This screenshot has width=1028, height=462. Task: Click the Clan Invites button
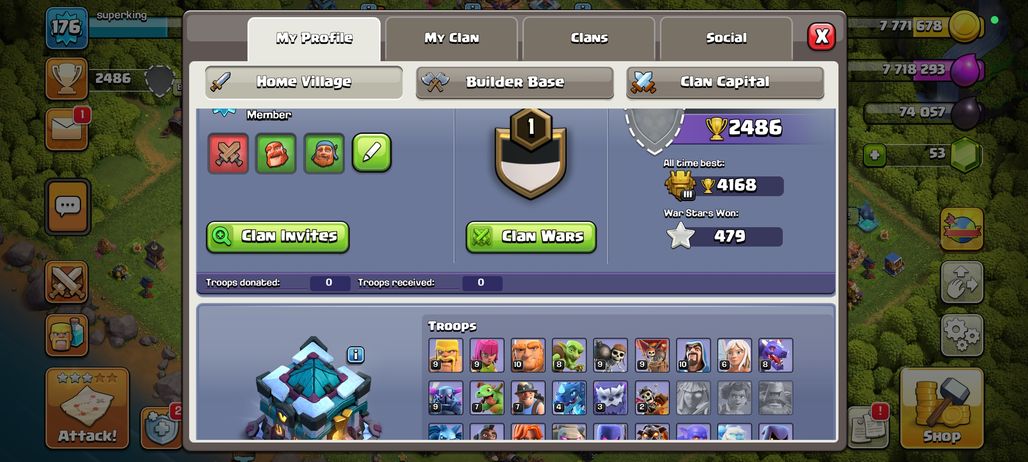[277, 237]
